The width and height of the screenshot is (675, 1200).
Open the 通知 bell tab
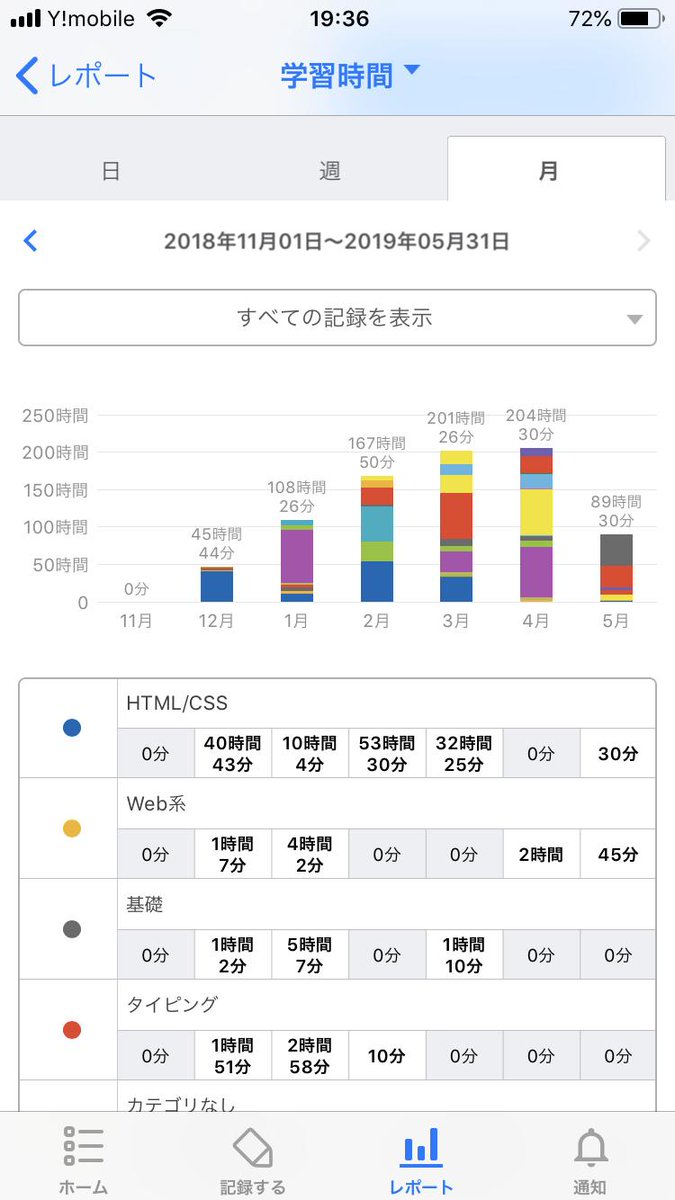590,1160
